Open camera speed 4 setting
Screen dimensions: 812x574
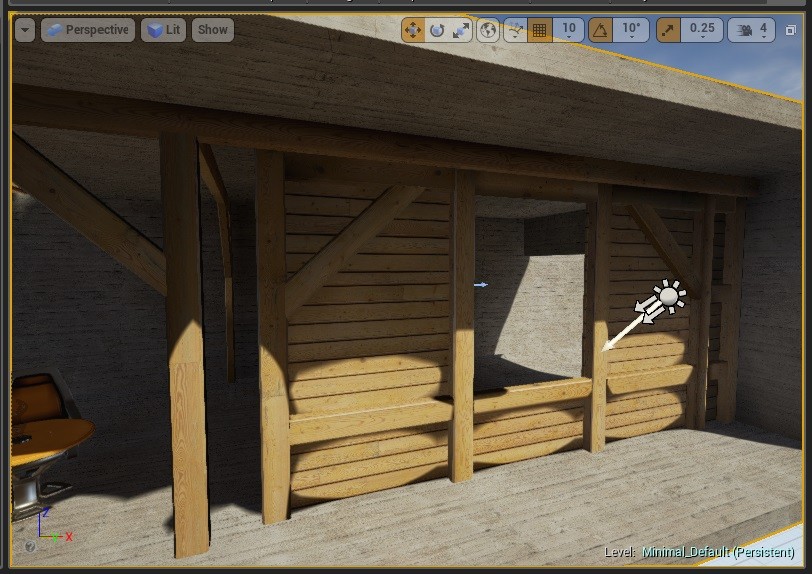click(751, 30)
